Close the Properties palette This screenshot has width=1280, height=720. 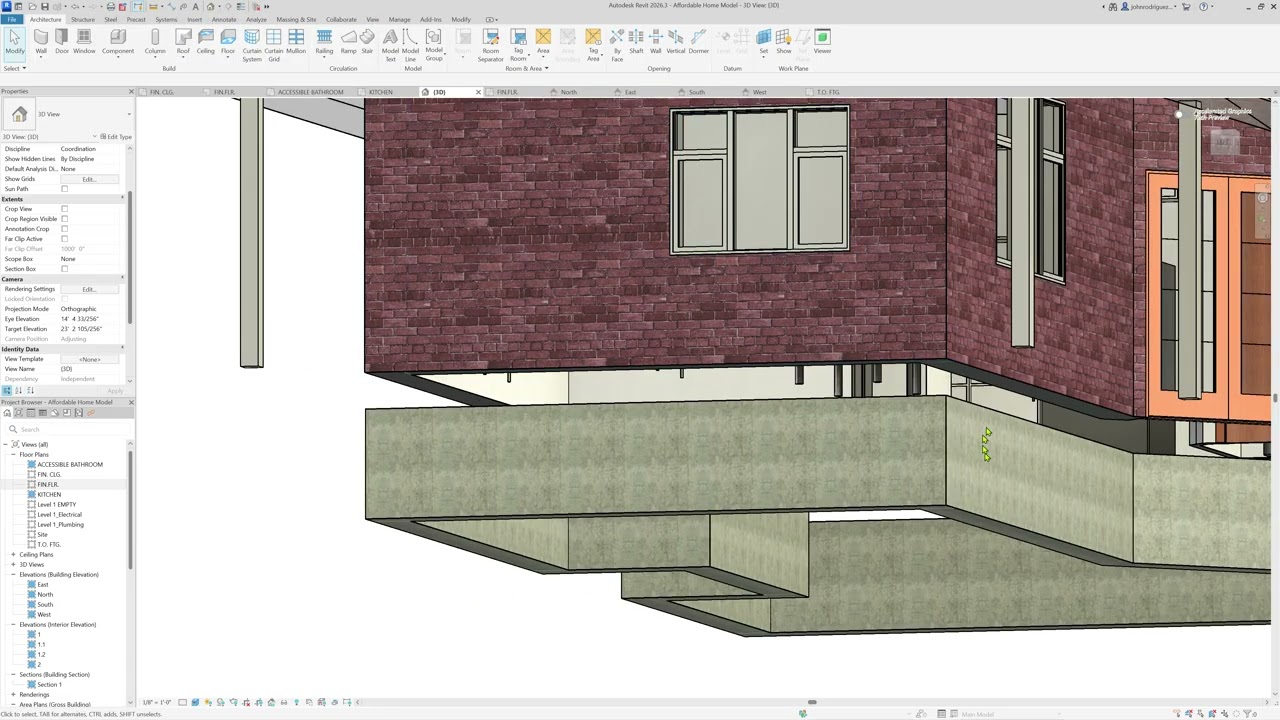[131, 92]
